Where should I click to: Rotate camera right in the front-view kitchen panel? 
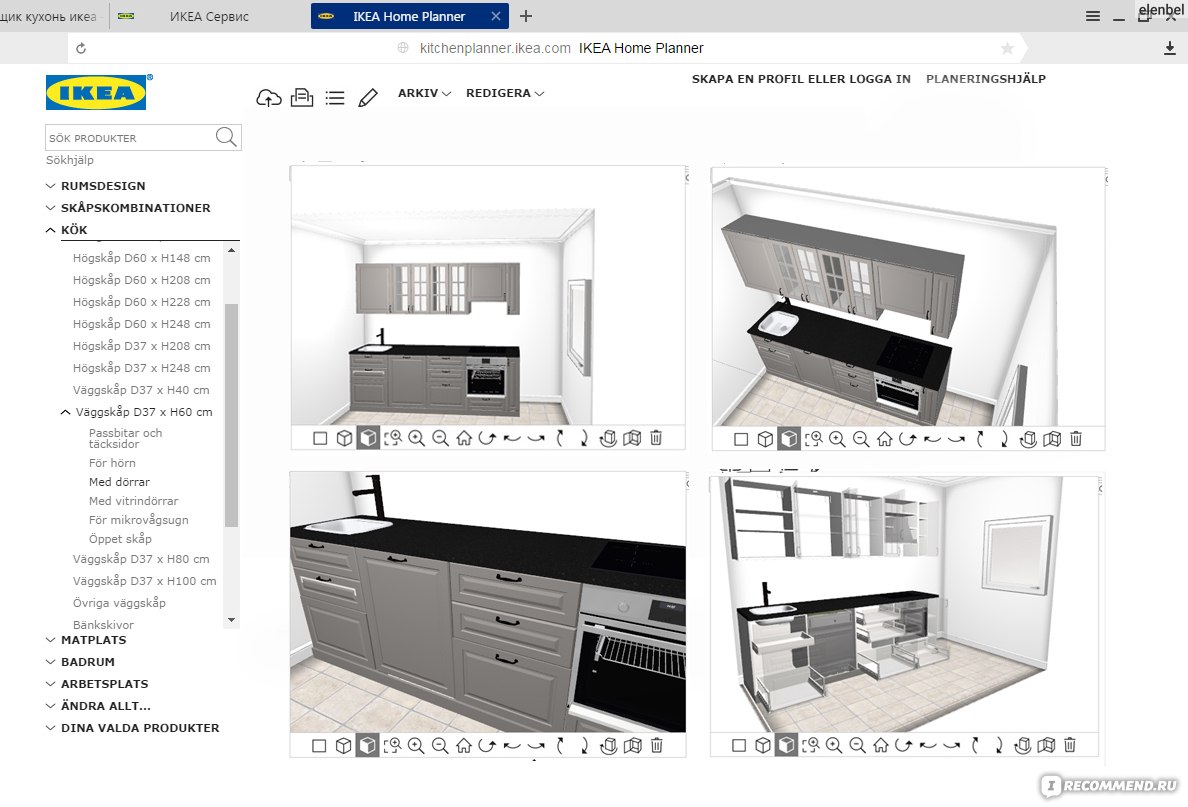(536, 438)
